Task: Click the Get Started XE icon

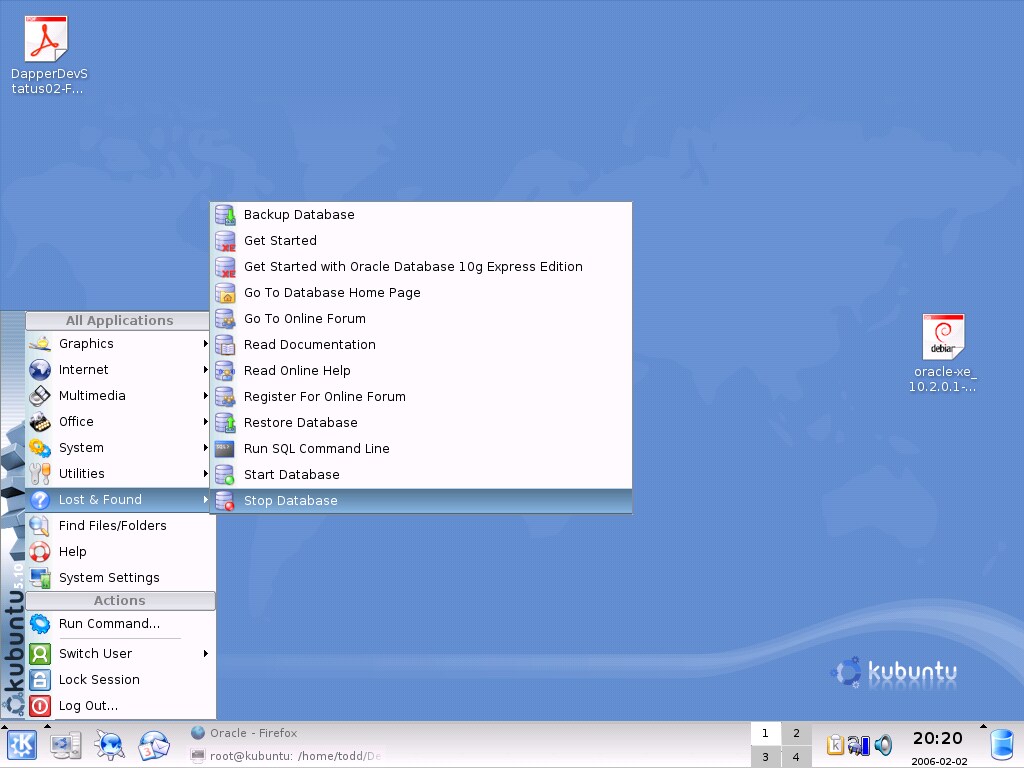Action: (225, 241)
